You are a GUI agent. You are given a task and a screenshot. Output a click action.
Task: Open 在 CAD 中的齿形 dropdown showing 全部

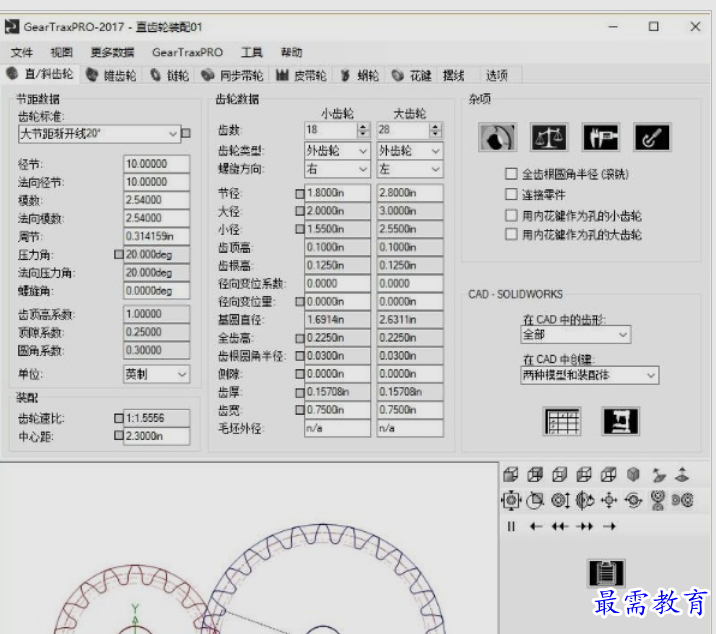(x=575, y=335)
